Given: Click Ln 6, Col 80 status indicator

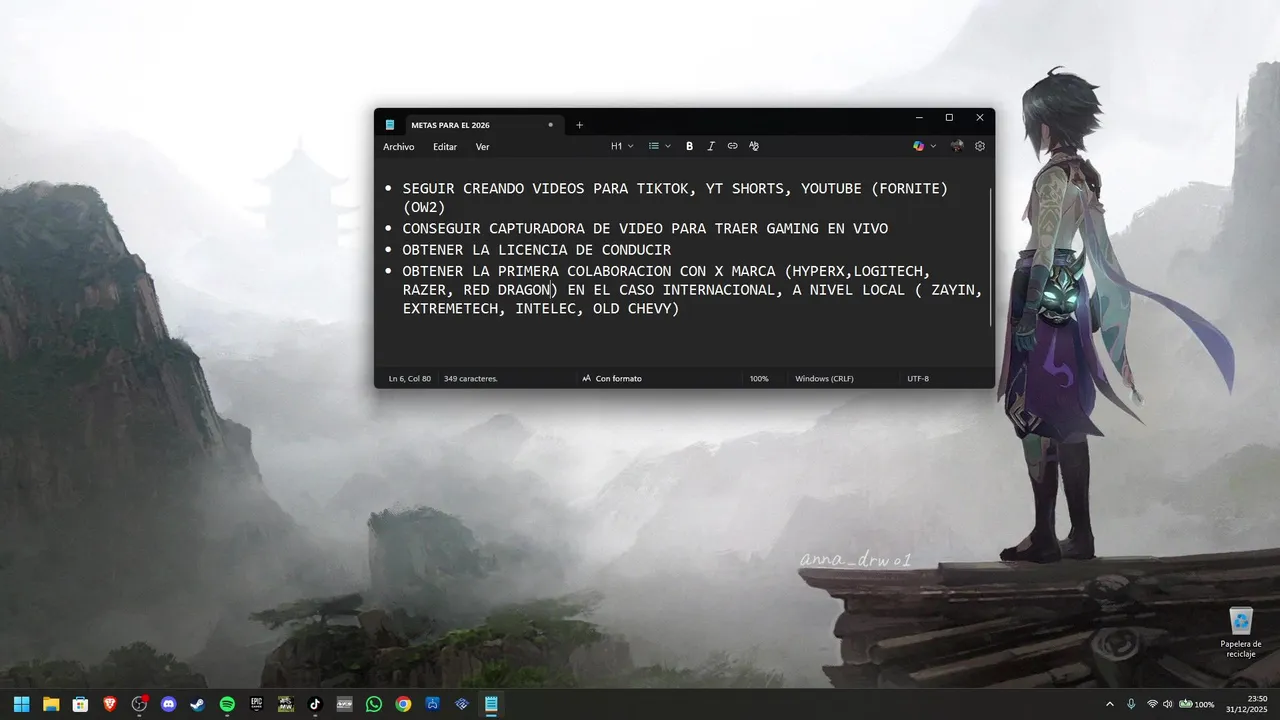Looking at the screenshot, I should coord(410,379).
